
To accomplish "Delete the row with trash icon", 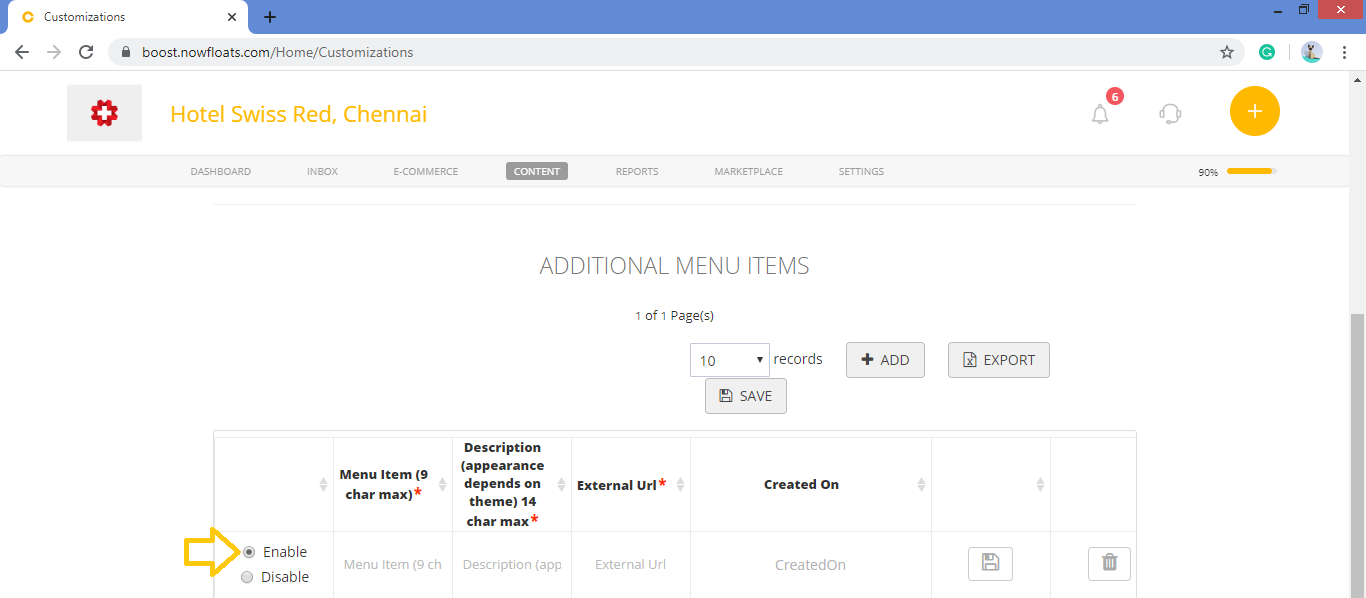I will 1109,564.
